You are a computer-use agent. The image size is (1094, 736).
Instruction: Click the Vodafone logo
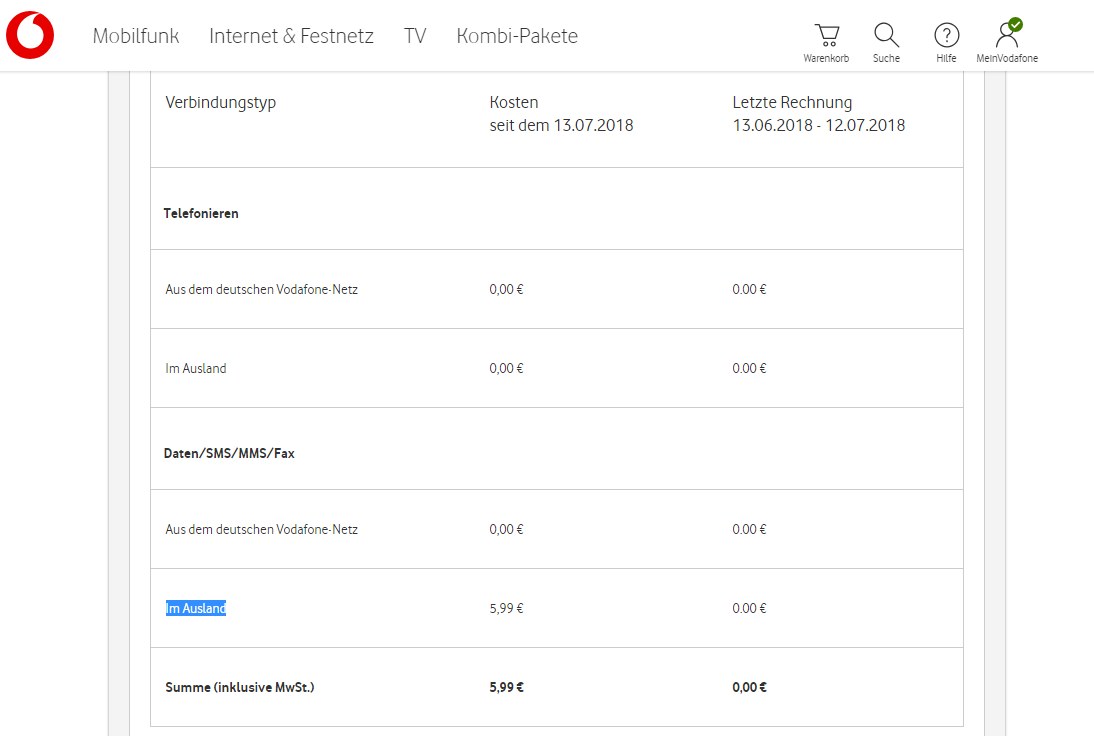(x=30, y=35)
